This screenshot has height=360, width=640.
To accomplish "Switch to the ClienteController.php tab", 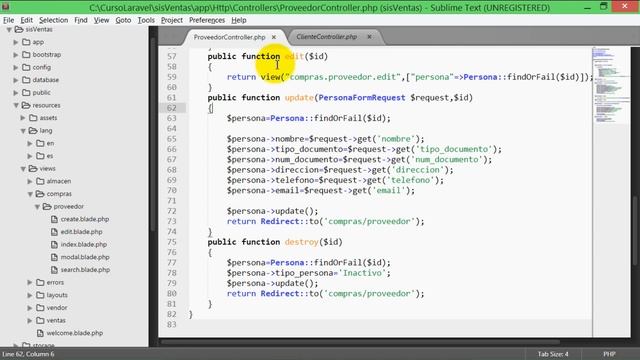I will [x=327, y=37].
